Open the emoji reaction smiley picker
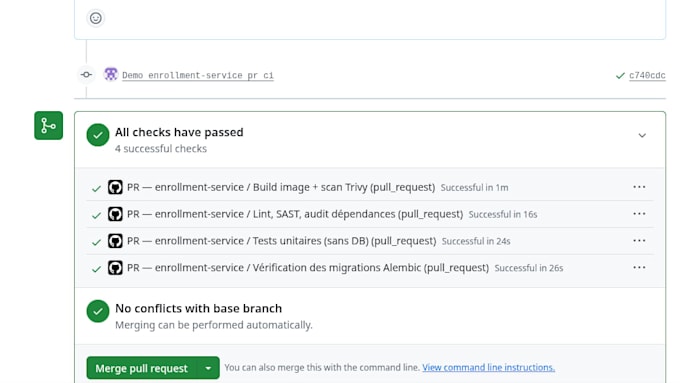The height and width of the screenshot is (383, 680). click(x=95, y=18)
